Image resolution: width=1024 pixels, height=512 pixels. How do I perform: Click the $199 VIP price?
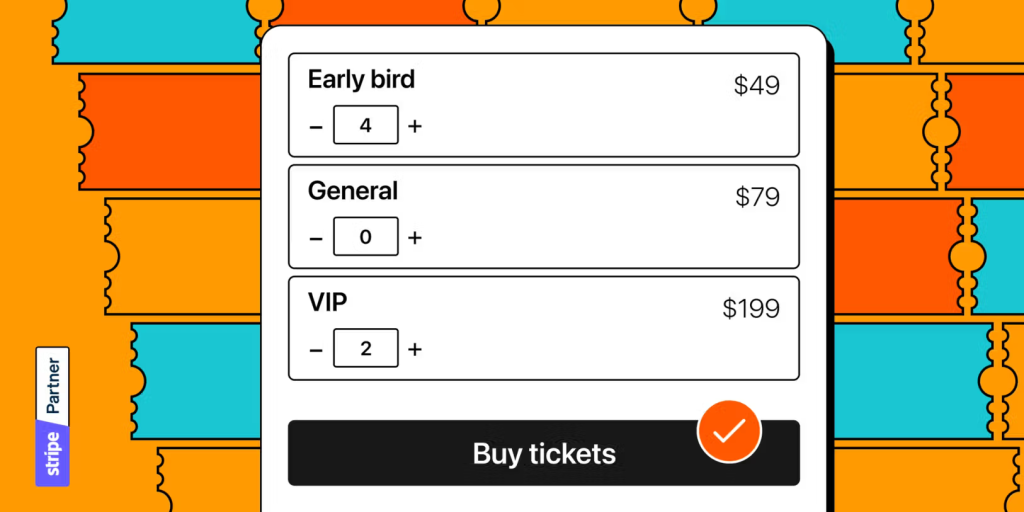click(x=751, y=308)
